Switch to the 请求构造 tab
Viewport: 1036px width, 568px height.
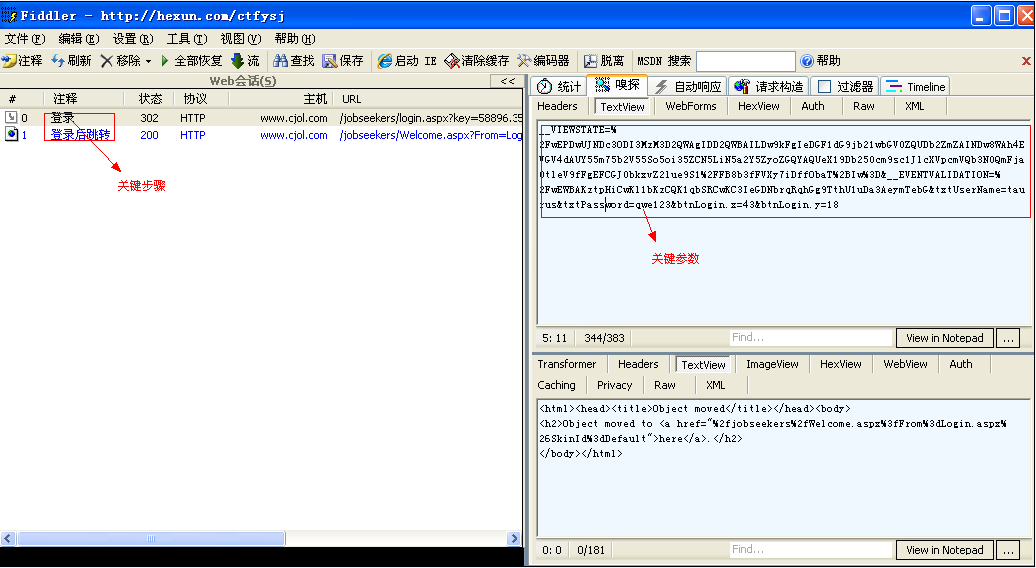click(769, 87)
